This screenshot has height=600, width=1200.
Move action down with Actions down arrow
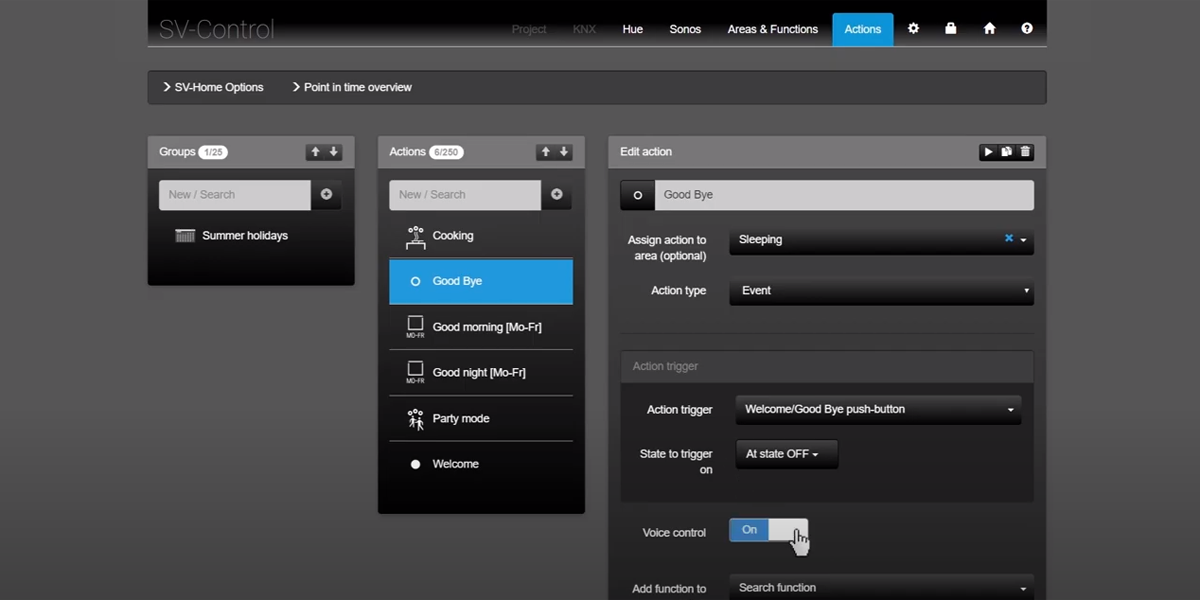pos(564,152)
